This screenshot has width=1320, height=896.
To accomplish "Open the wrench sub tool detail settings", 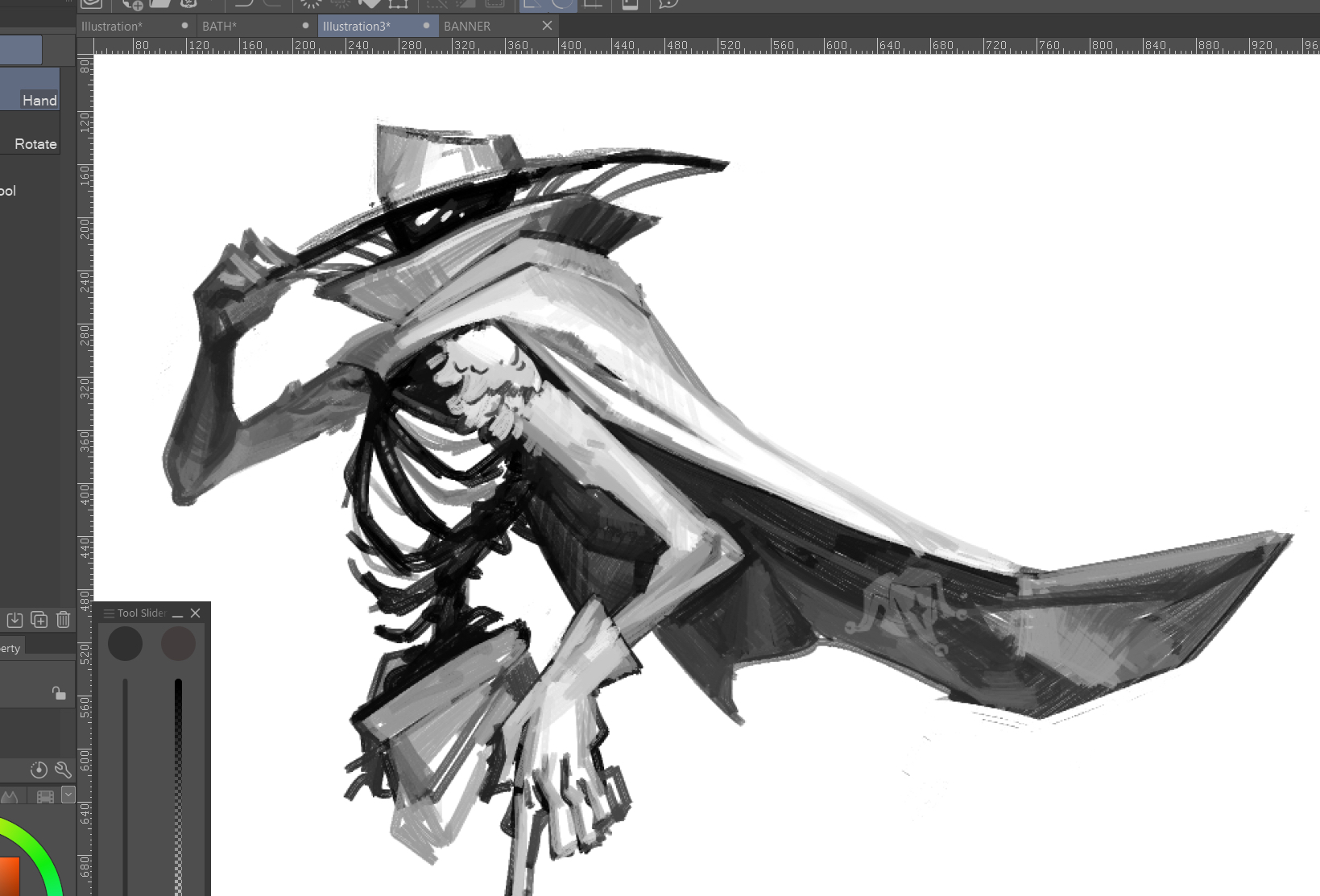I will click(x=63, y=770).
